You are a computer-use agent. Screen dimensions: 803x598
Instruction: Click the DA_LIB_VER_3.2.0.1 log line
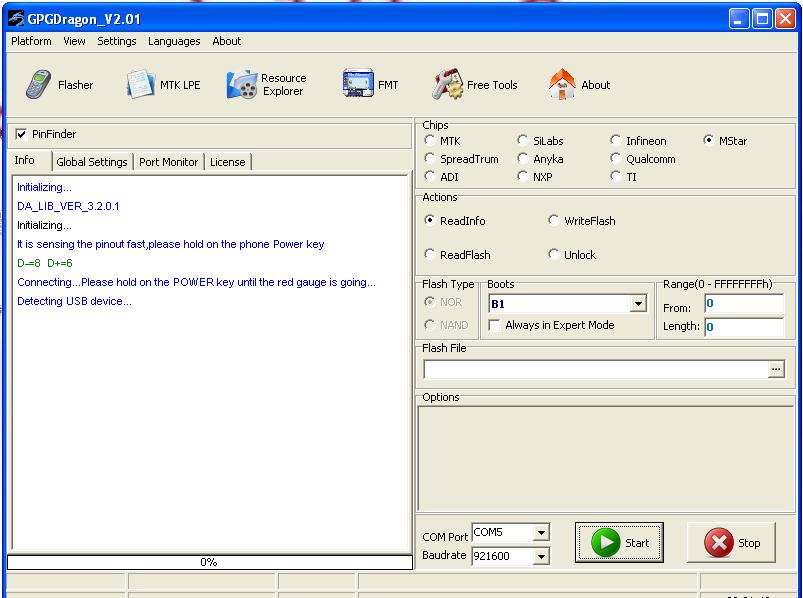coord(68,206)
